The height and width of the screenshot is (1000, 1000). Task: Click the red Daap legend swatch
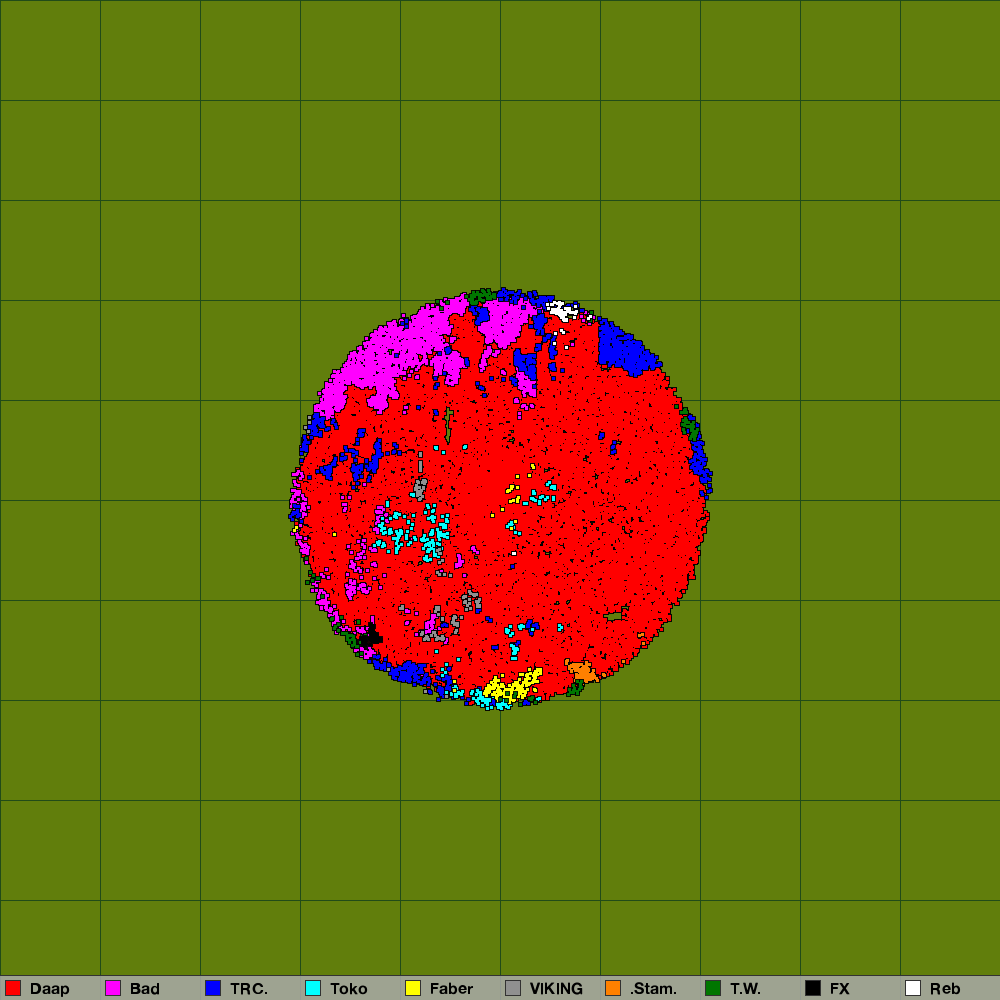[13, 988]
